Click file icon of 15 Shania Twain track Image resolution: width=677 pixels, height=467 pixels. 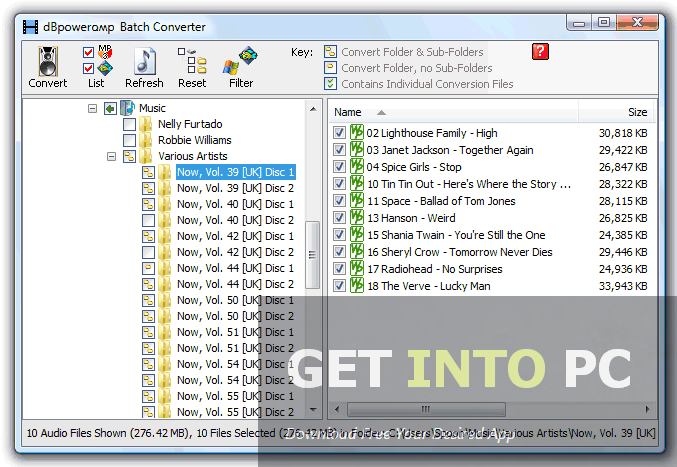pyautogui.click(x=357, y=235)
